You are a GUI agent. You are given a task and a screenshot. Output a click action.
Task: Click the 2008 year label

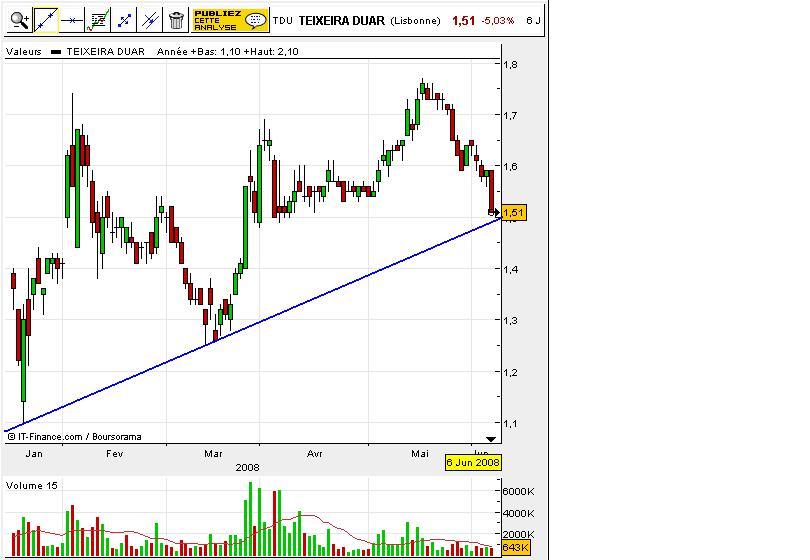[247, 468]
